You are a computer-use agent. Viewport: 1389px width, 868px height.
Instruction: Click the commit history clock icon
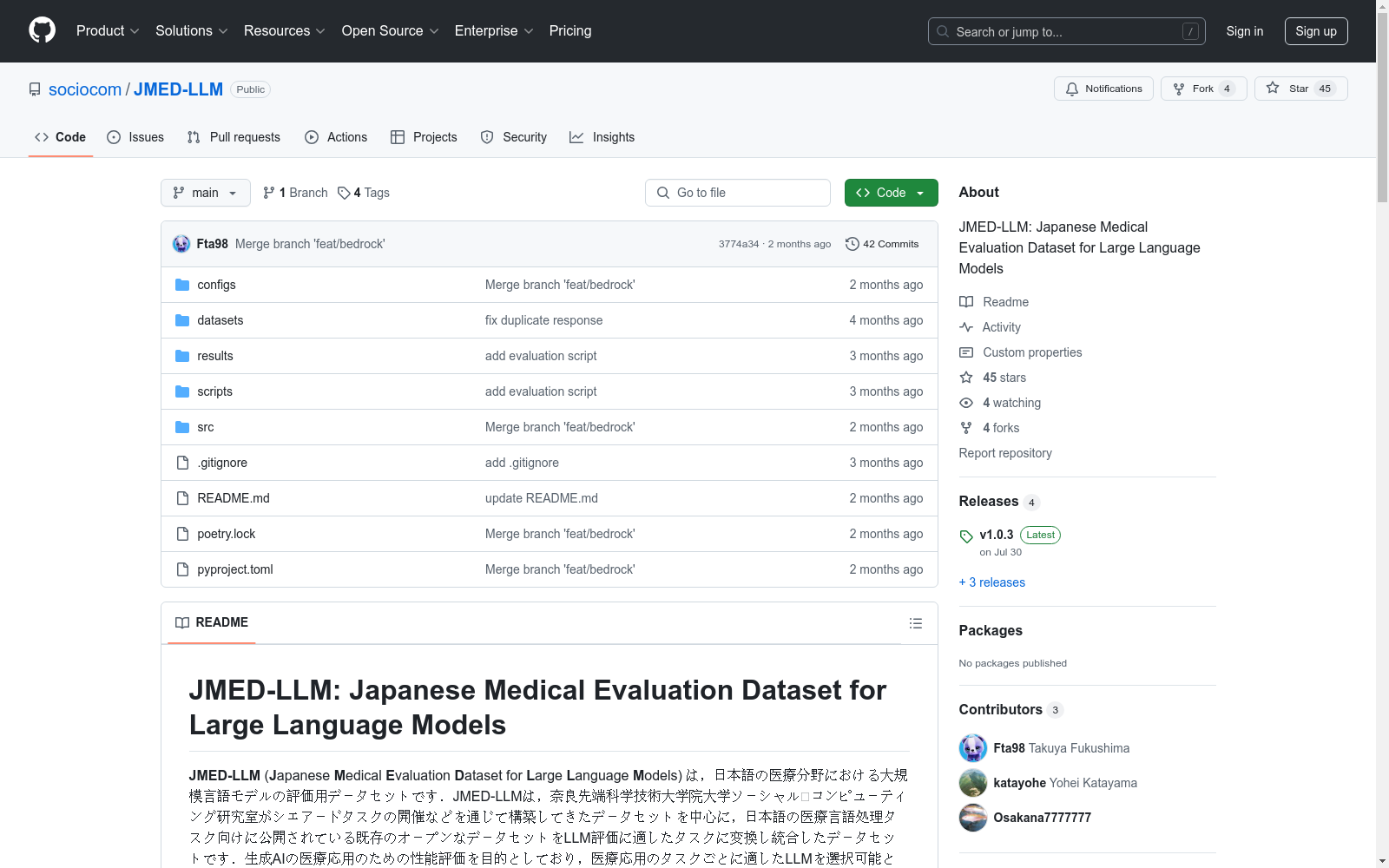pyautogui.click(x=852, y=244)
